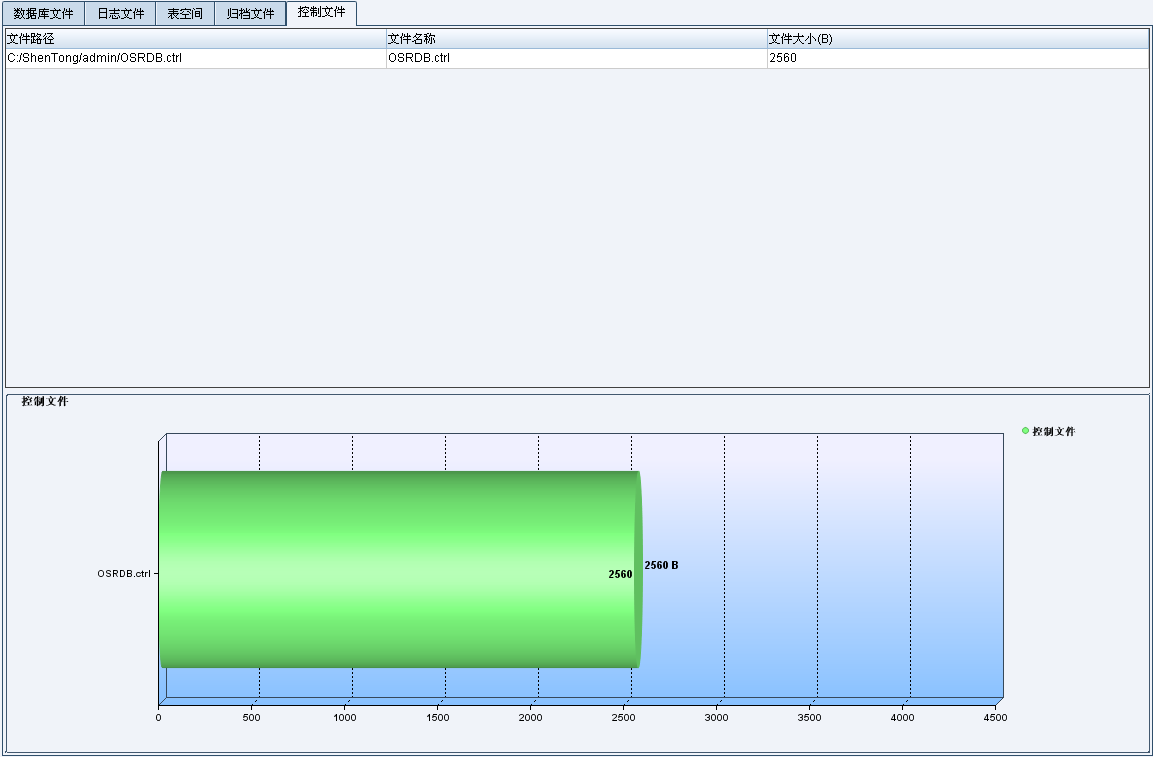
Task: Click the 控制文件 chart panel title
Action: pyautogui.click(x=45, y=401)
